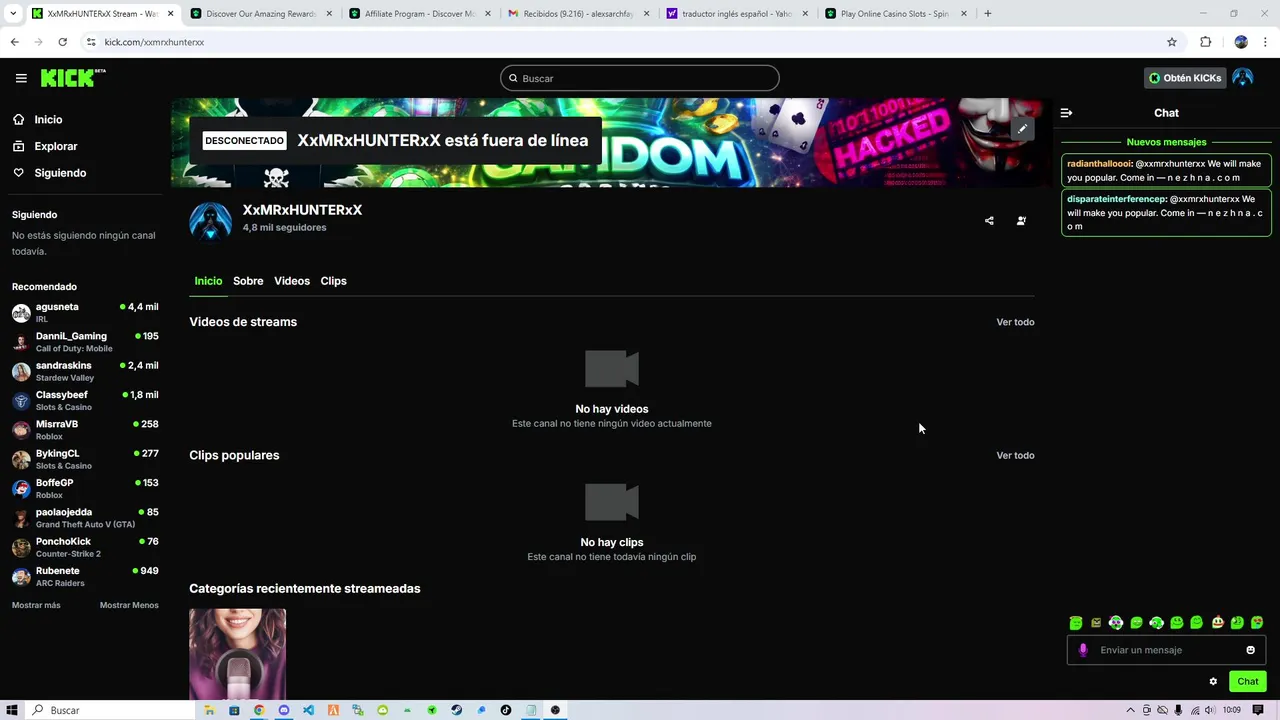1280x720 pixels.
Task: Bookmark this page with star icon
Action: [x=1172, y=42]
